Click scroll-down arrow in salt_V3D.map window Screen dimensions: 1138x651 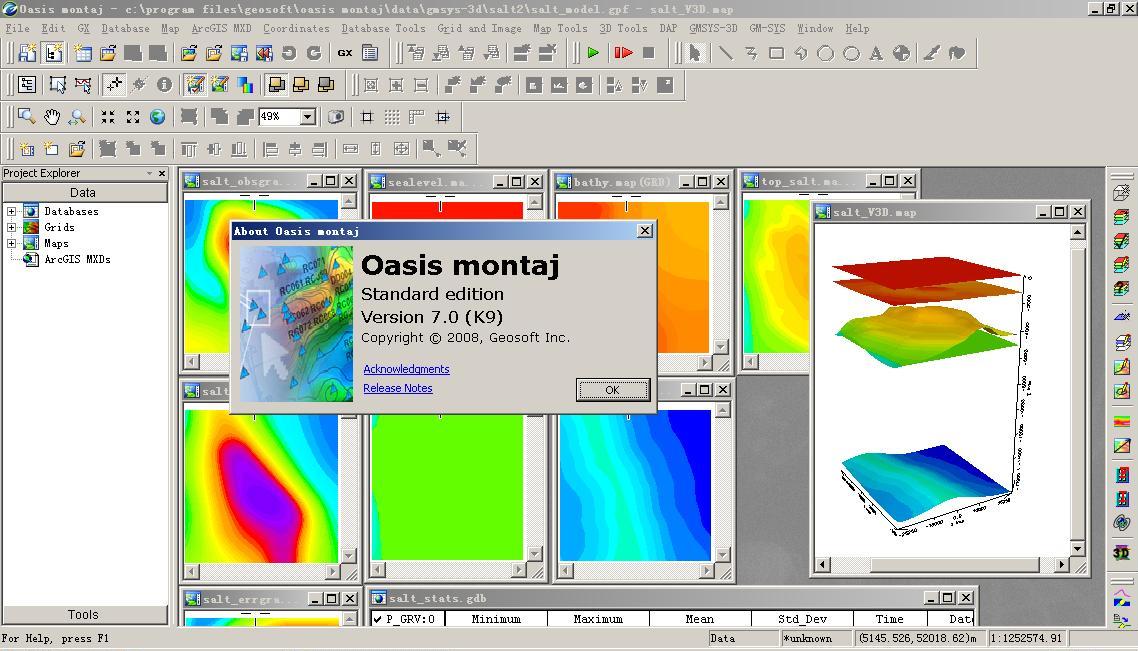pos(1078,549)
